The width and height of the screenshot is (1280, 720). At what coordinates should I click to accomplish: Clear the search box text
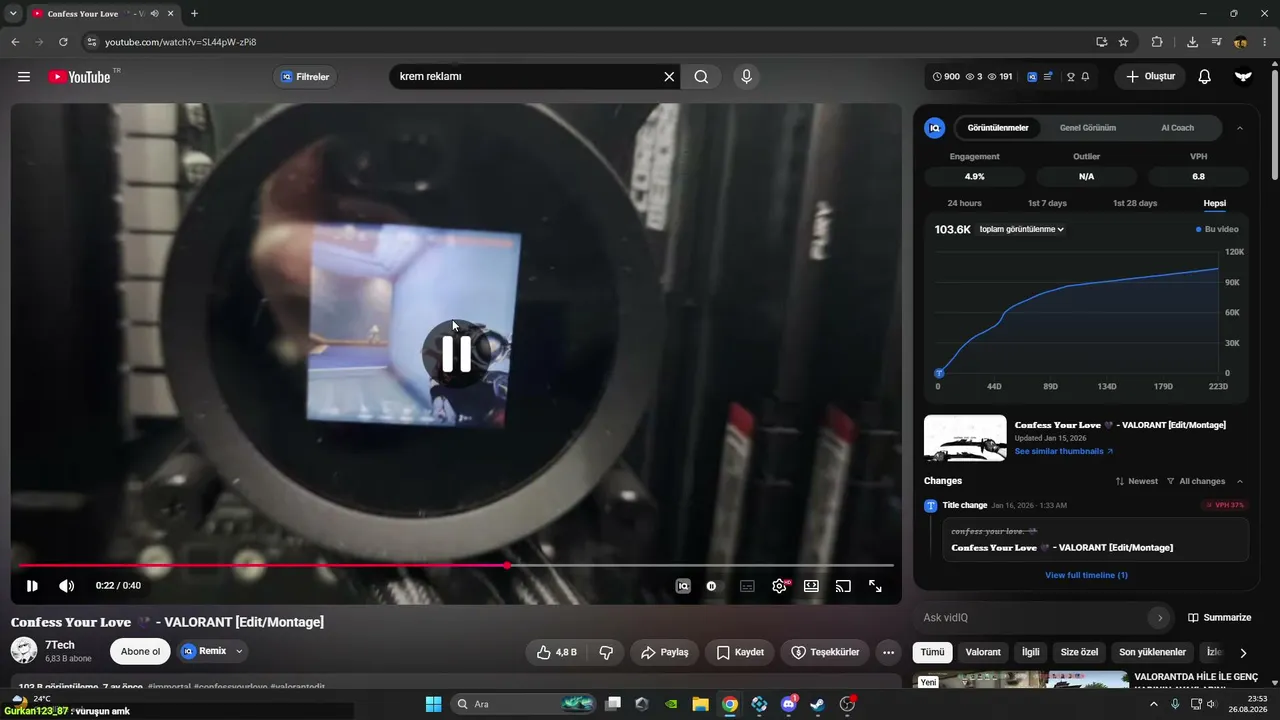tap(669, 77)
